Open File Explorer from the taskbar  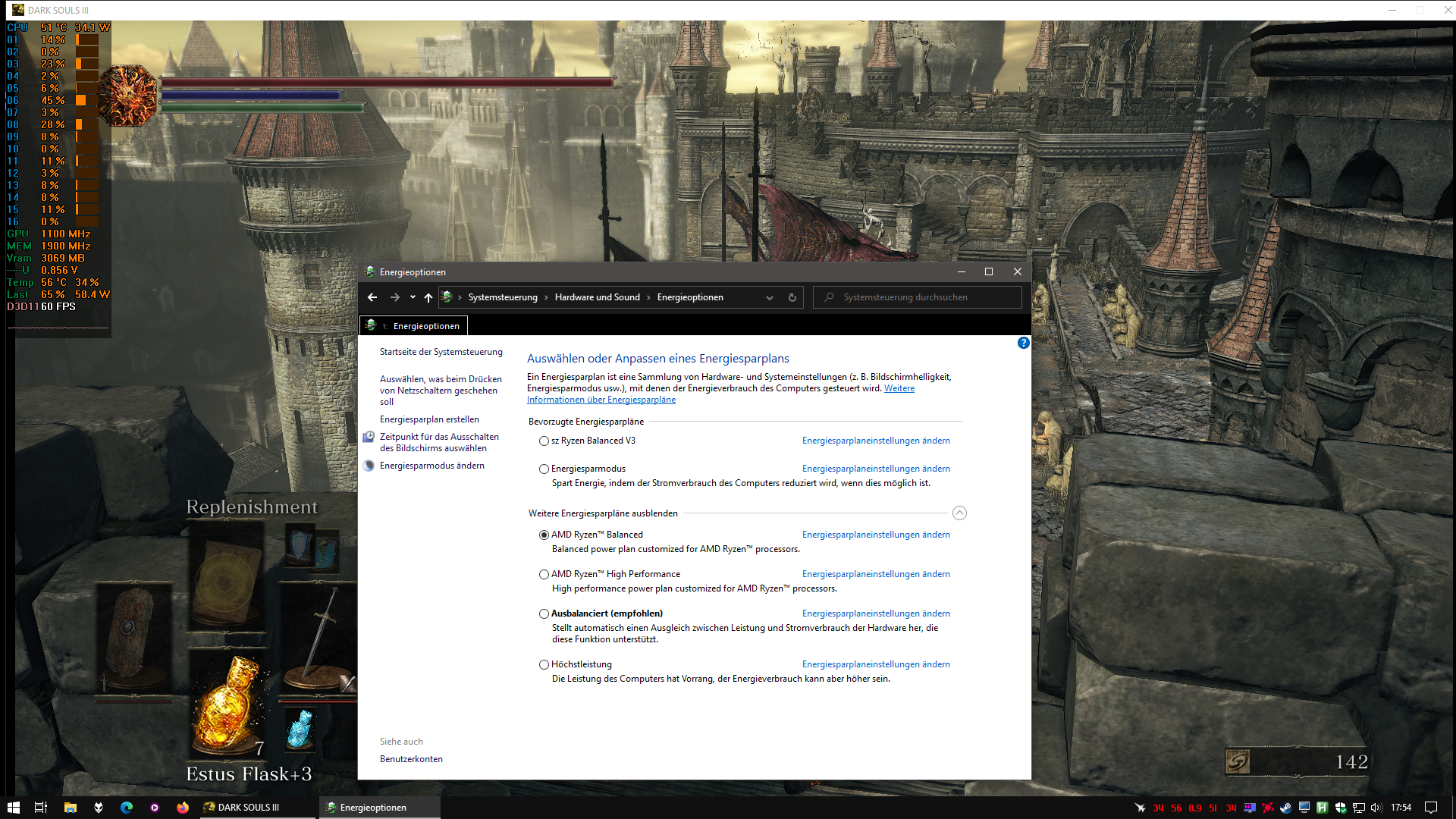point(71,808)
